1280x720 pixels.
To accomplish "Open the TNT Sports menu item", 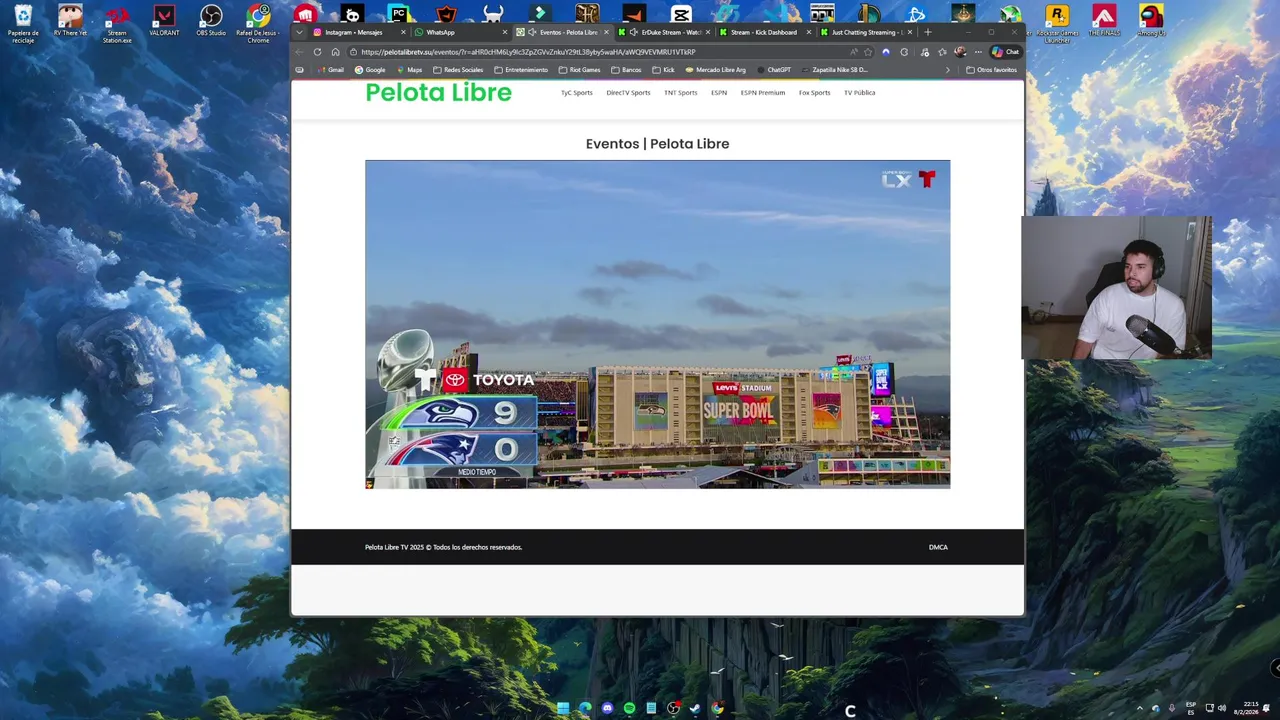I will click(681, 93).
